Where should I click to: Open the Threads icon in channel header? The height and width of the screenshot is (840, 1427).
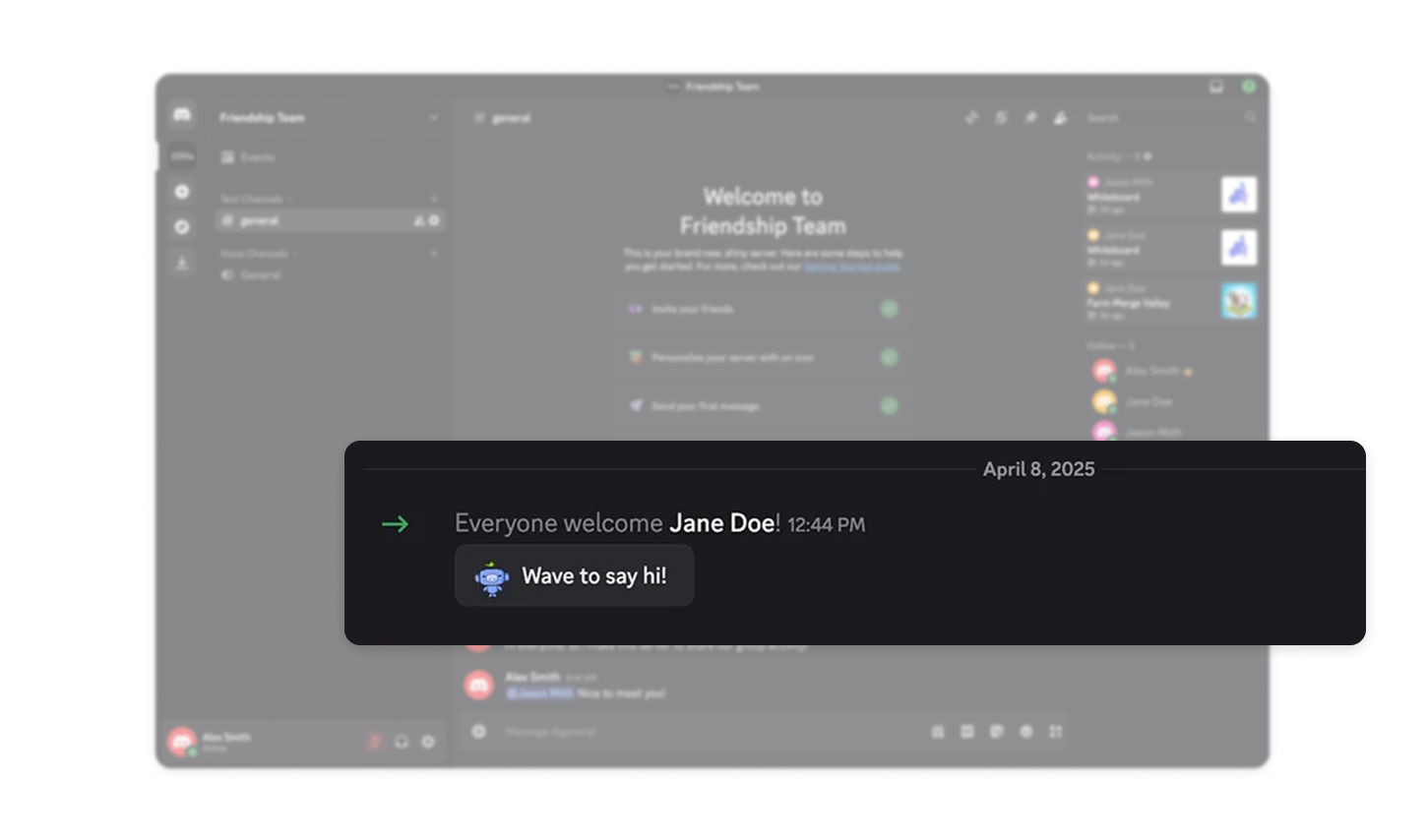(971, 118)
